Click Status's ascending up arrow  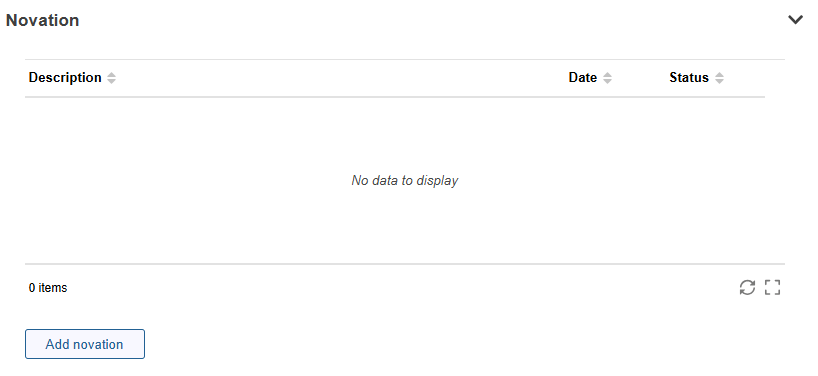(x=719, y=75)
